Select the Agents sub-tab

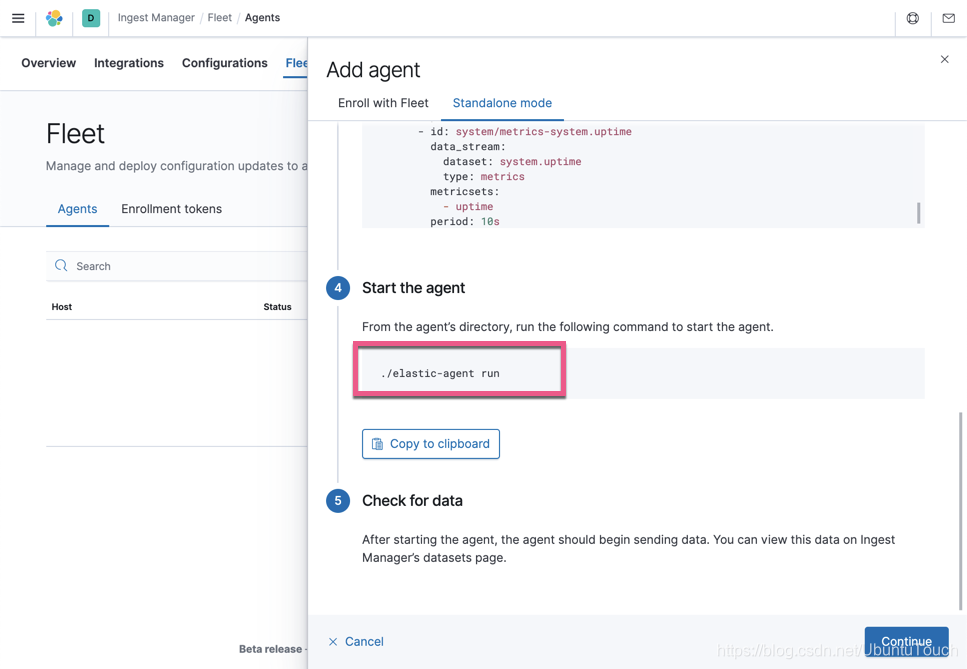tap(77, 209)
